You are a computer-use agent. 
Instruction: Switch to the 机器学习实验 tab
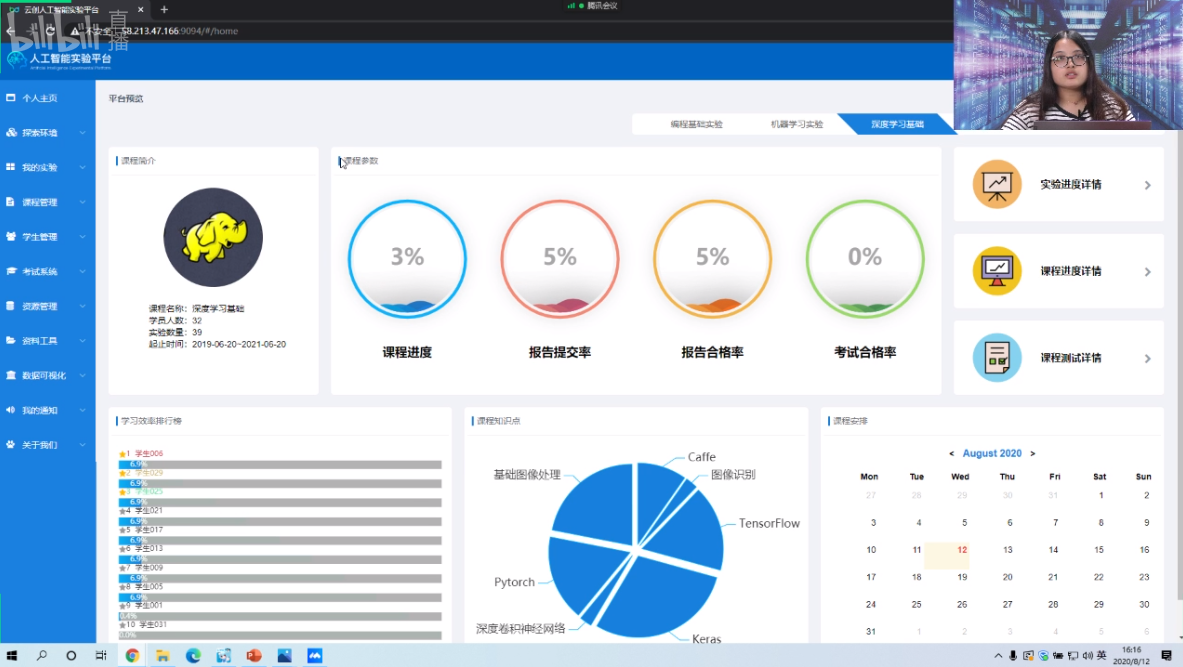[796, 125]
